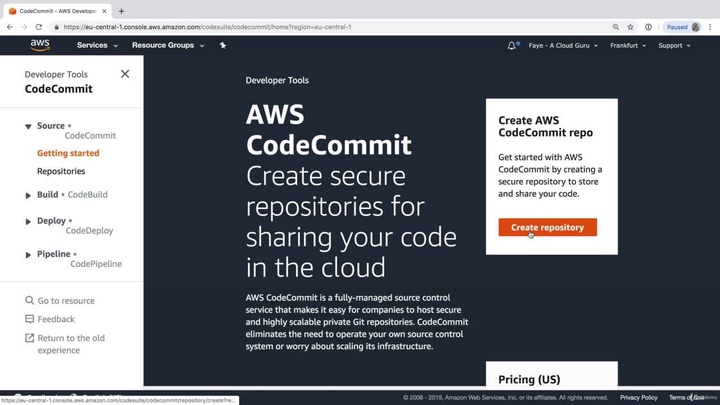Image resolution: width=720 pixels, height=405 pixels.
Task: Open the Resource Groups dropdown
Action: point(167,45)
